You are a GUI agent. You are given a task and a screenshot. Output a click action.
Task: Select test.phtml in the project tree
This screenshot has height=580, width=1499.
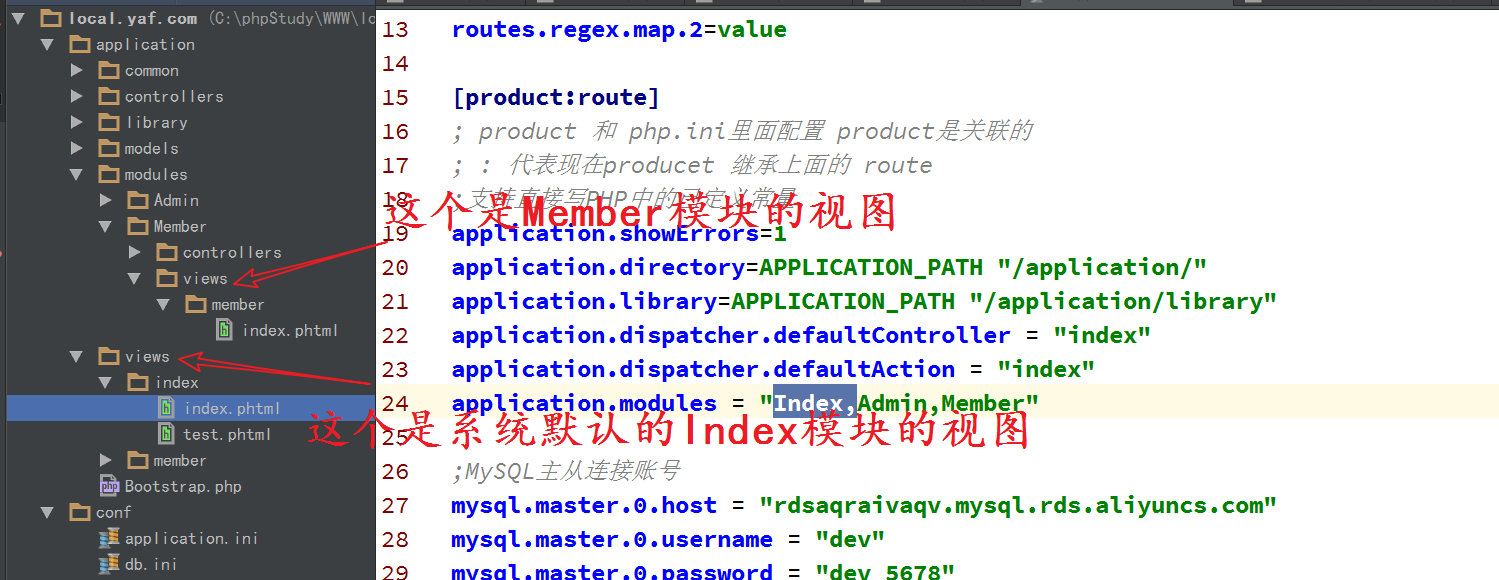click(x=227, y=435)
